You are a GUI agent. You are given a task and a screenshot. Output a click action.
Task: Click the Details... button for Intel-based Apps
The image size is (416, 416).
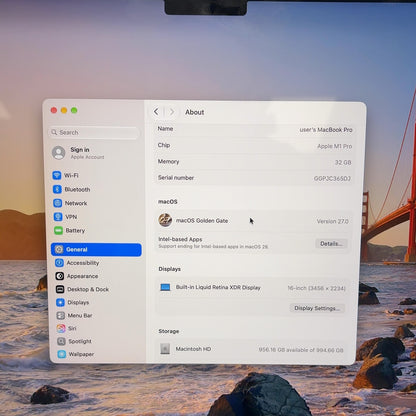331,244
